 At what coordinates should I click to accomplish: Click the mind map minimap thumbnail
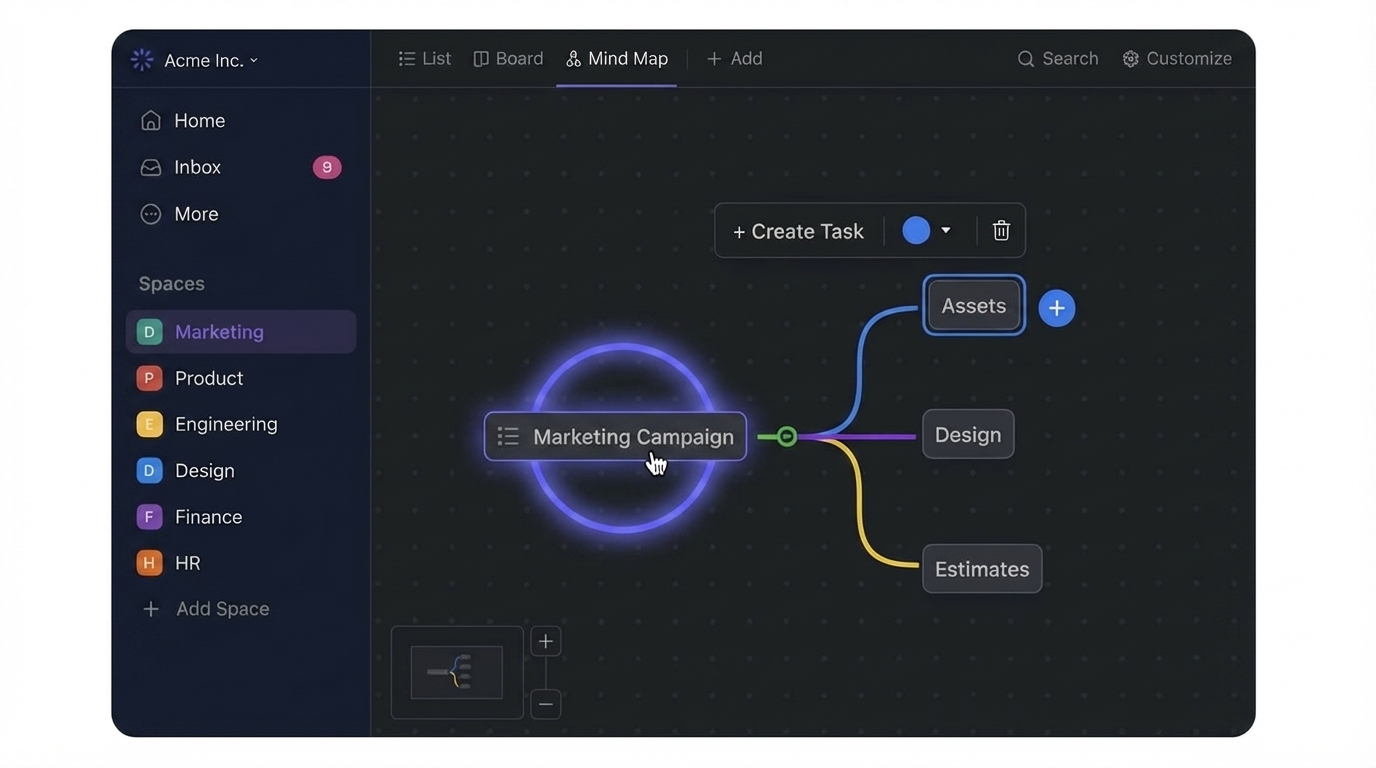457,672
